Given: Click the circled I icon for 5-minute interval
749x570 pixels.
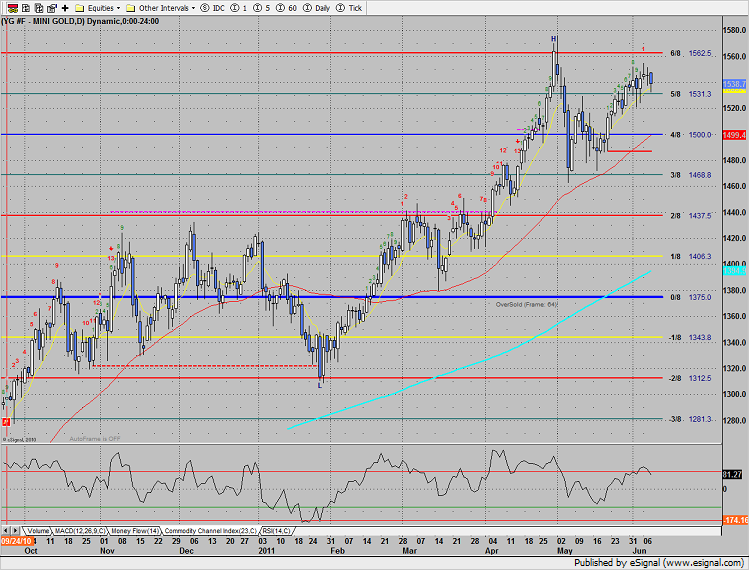Looking at the screenshot, I should click(x=257, y=8).
